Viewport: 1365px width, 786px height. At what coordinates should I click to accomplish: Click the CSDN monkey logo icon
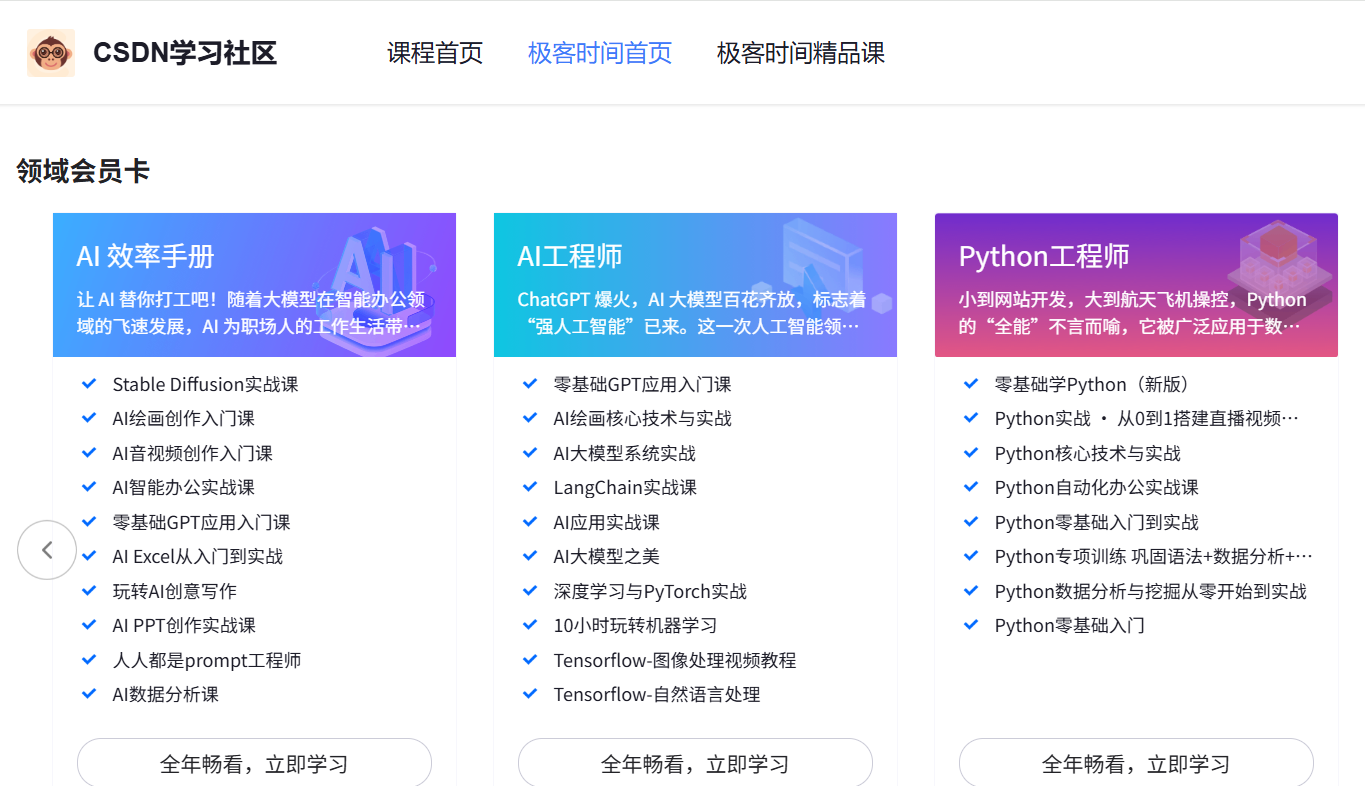[51, 53]
